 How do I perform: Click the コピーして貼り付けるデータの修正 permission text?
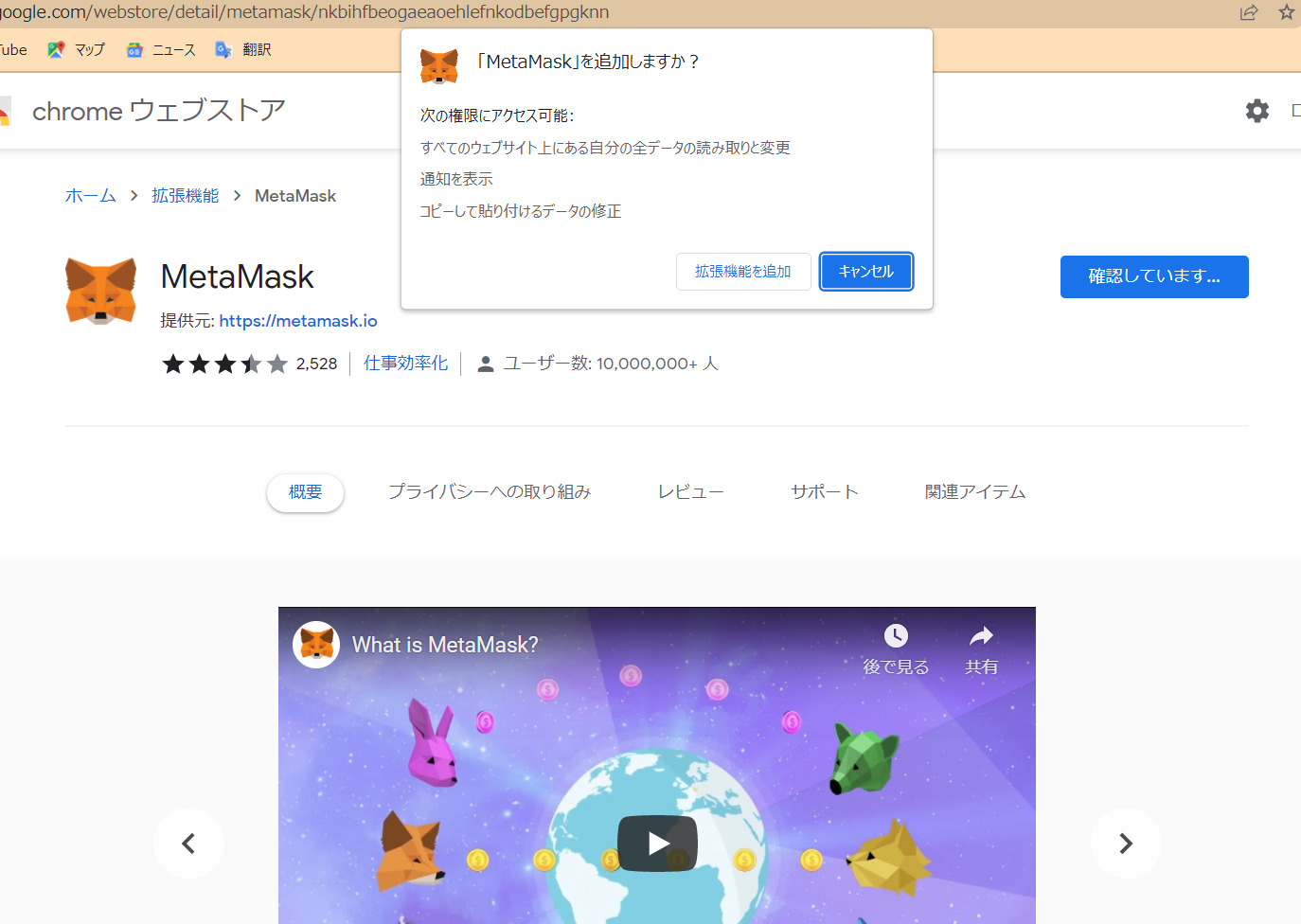pyautogui.click(x=521, y=211)
